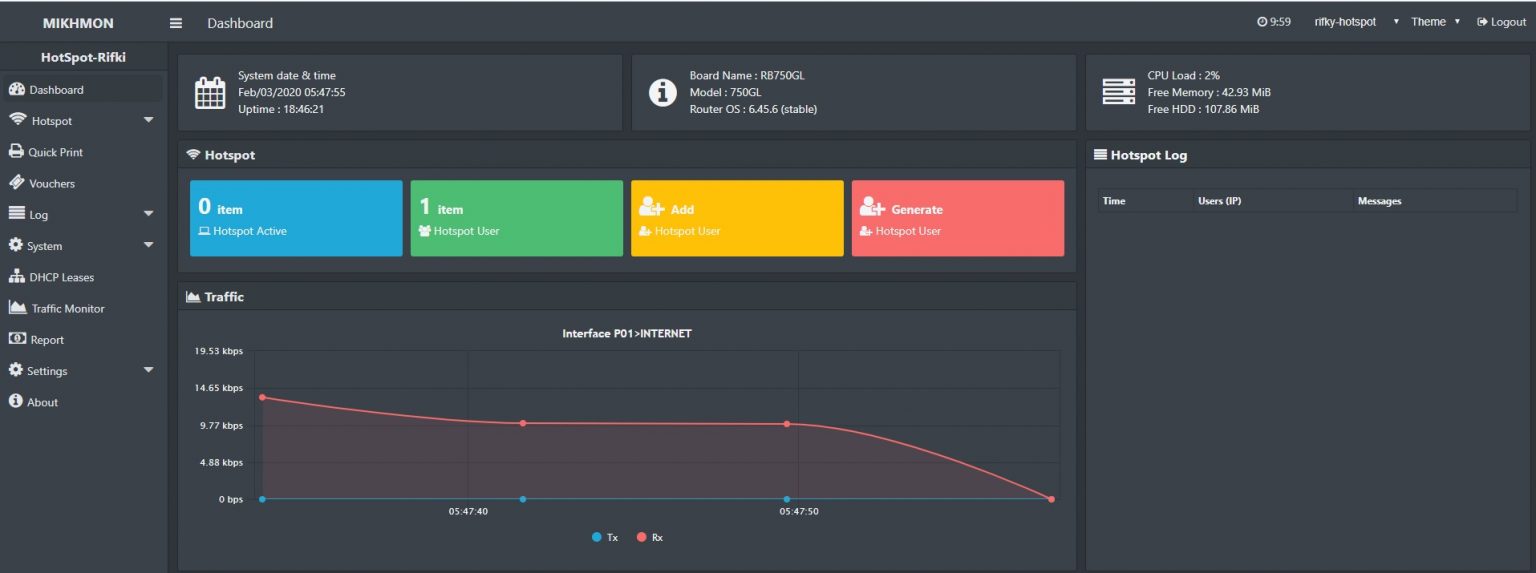Click the Time column header in Hotspot Log
The width and height of the screenshot is (1536, 573).
pos(1145,201)
